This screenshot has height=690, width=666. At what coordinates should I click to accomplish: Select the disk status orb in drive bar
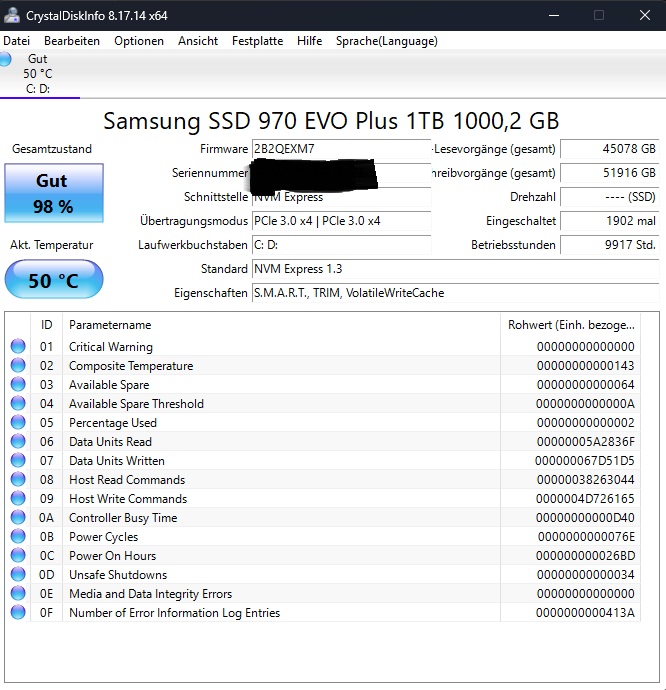(x=5, y=59)
